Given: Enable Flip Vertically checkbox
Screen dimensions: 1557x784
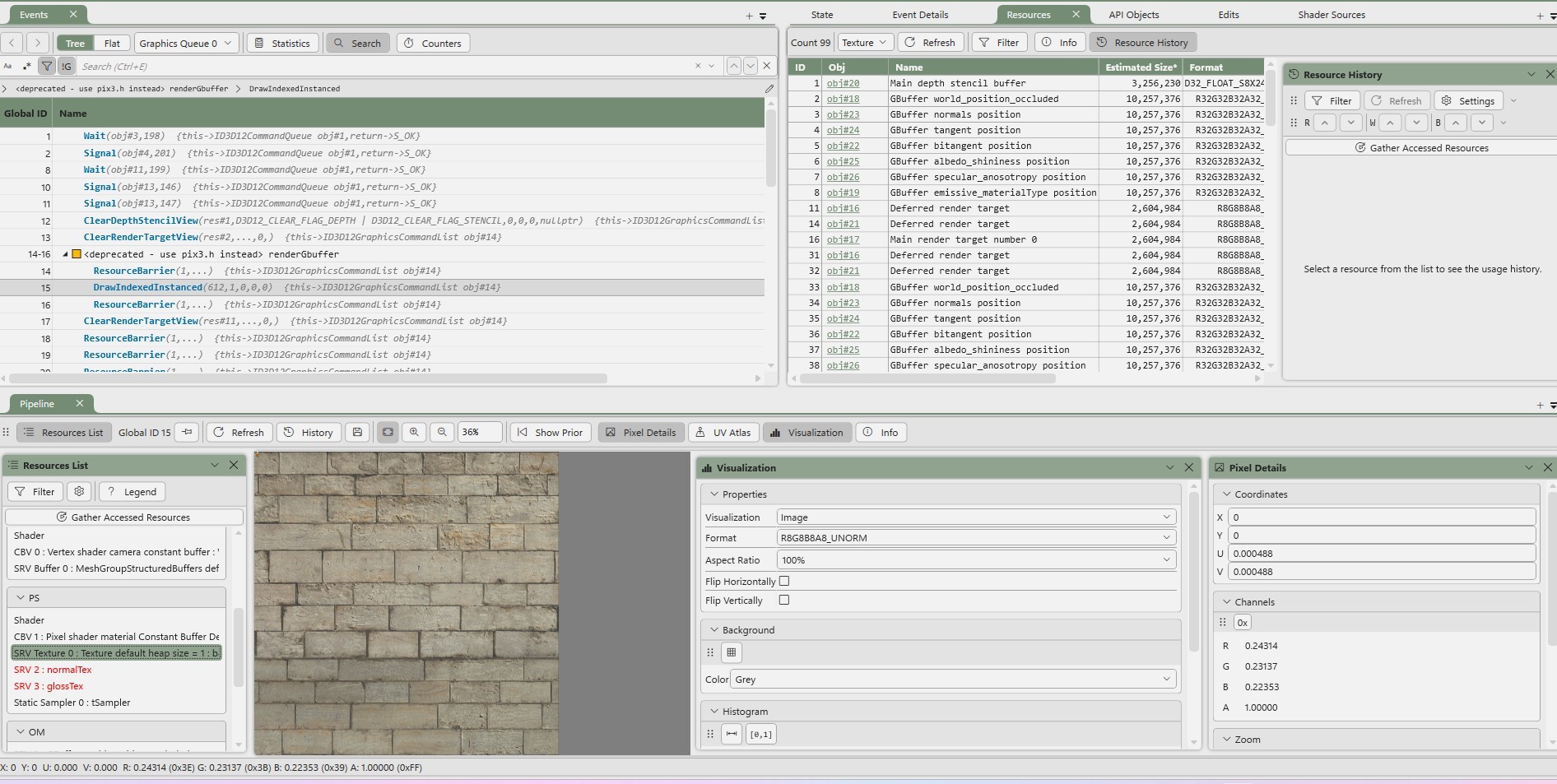Looking at the screenshot, I should pos(784,600).
